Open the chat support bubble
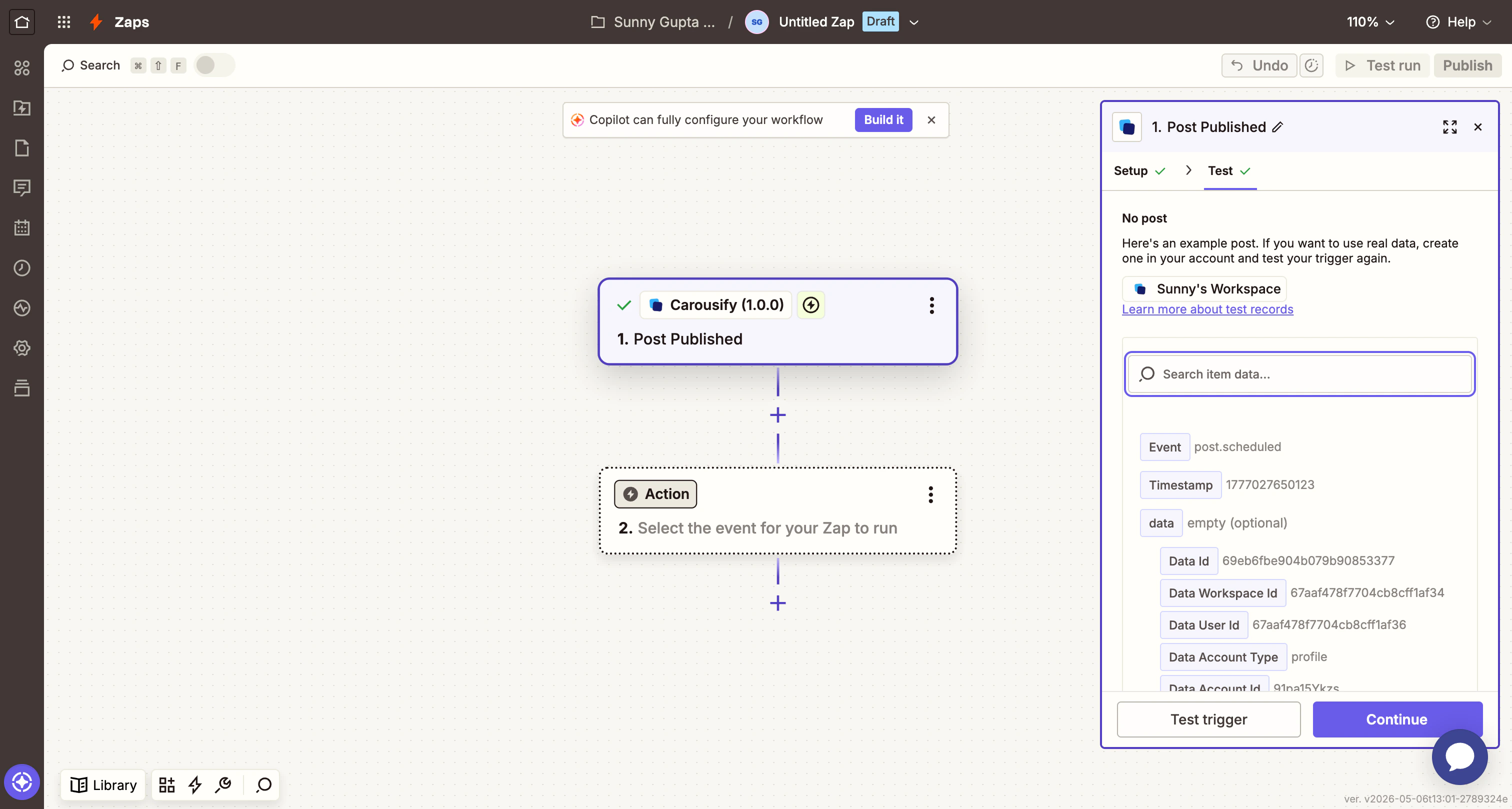The image size is (1512, 809). [x=1459, y=756]
